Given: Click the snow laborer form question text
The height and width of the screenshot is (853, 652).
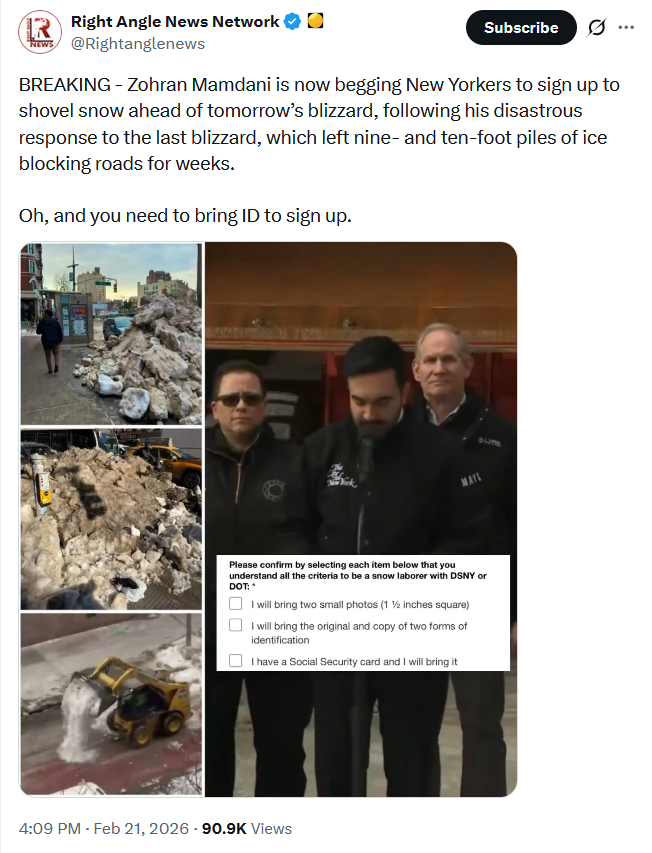Looking at the screenshot, I should (358, 576).
